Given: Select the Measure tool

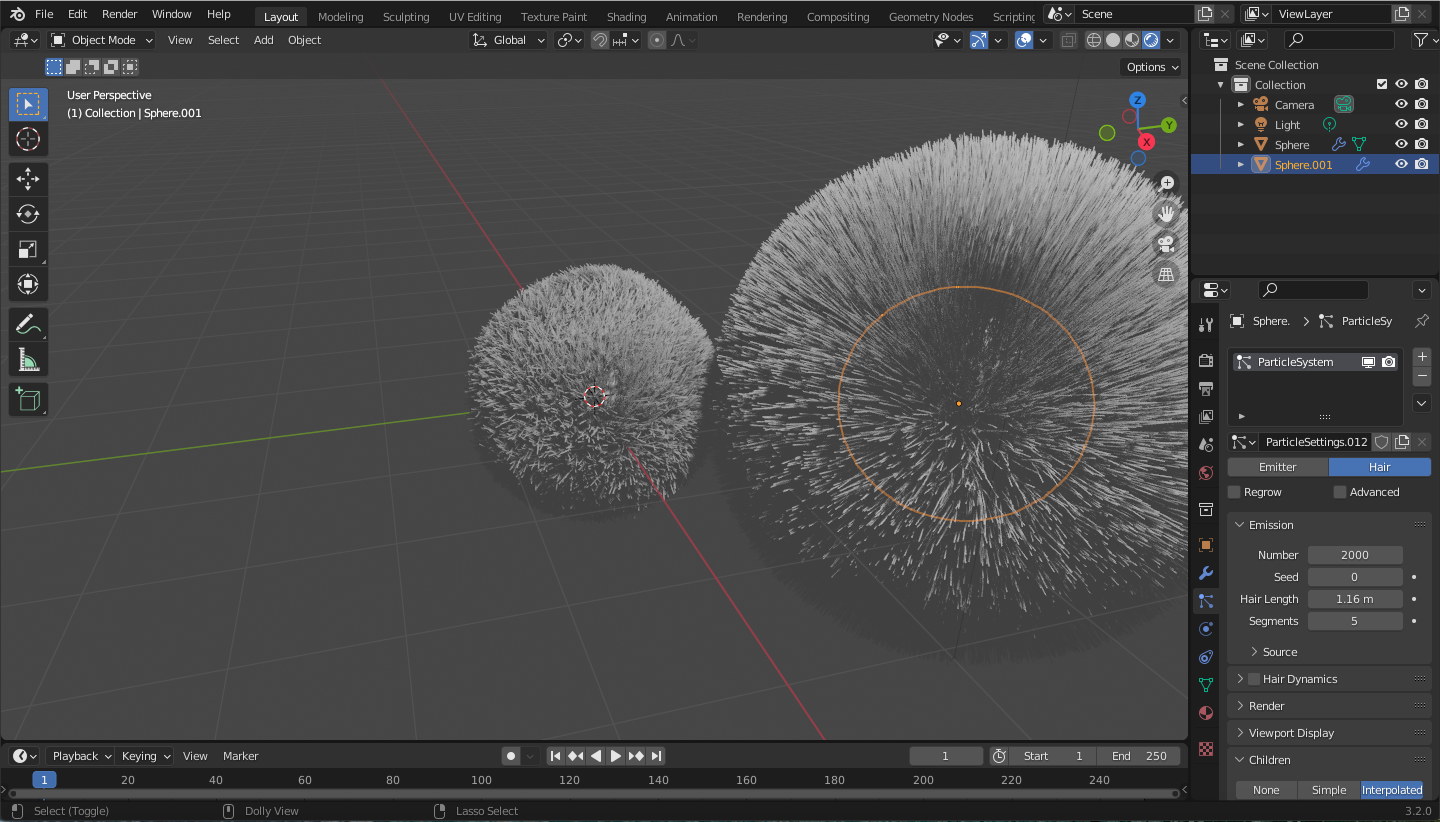Looking at the screenshot, I should [28, 359].
